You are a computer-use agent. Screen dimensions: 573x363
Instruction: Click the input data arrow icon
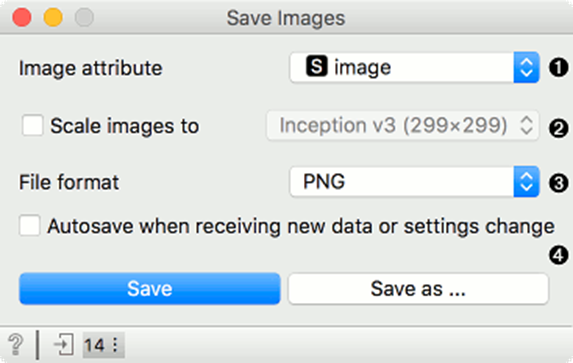[64, 344]
